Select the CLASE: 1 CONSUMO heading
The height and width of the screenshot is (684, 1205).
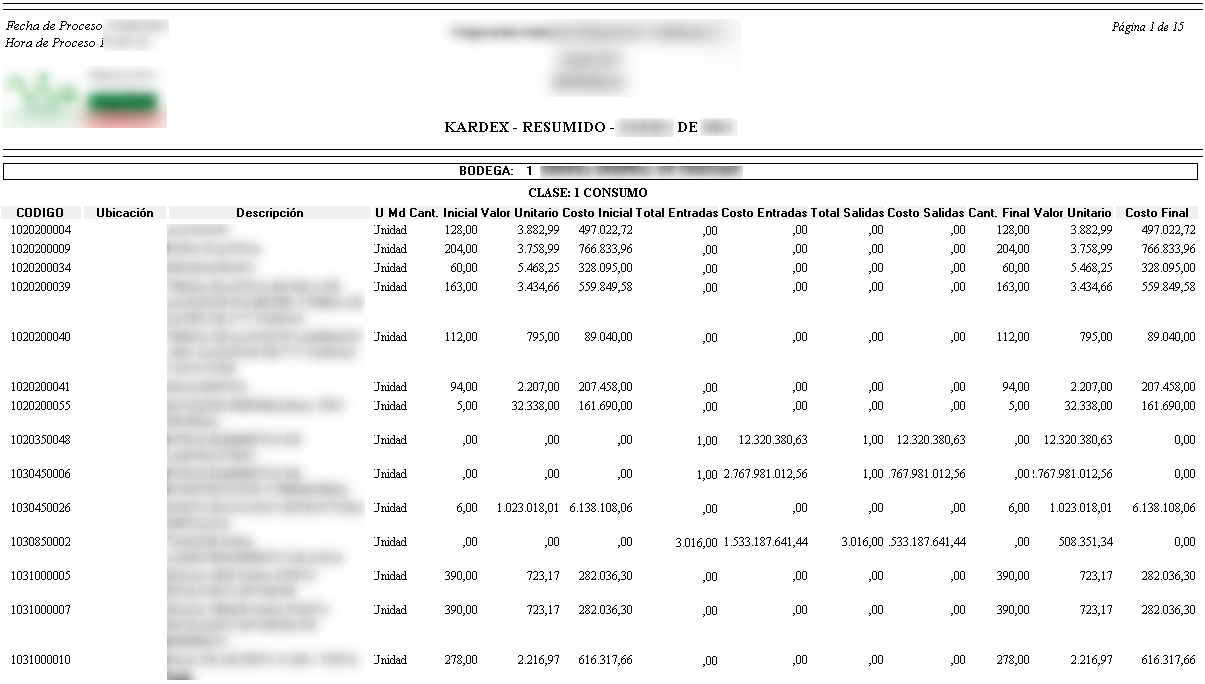(587, 192)
